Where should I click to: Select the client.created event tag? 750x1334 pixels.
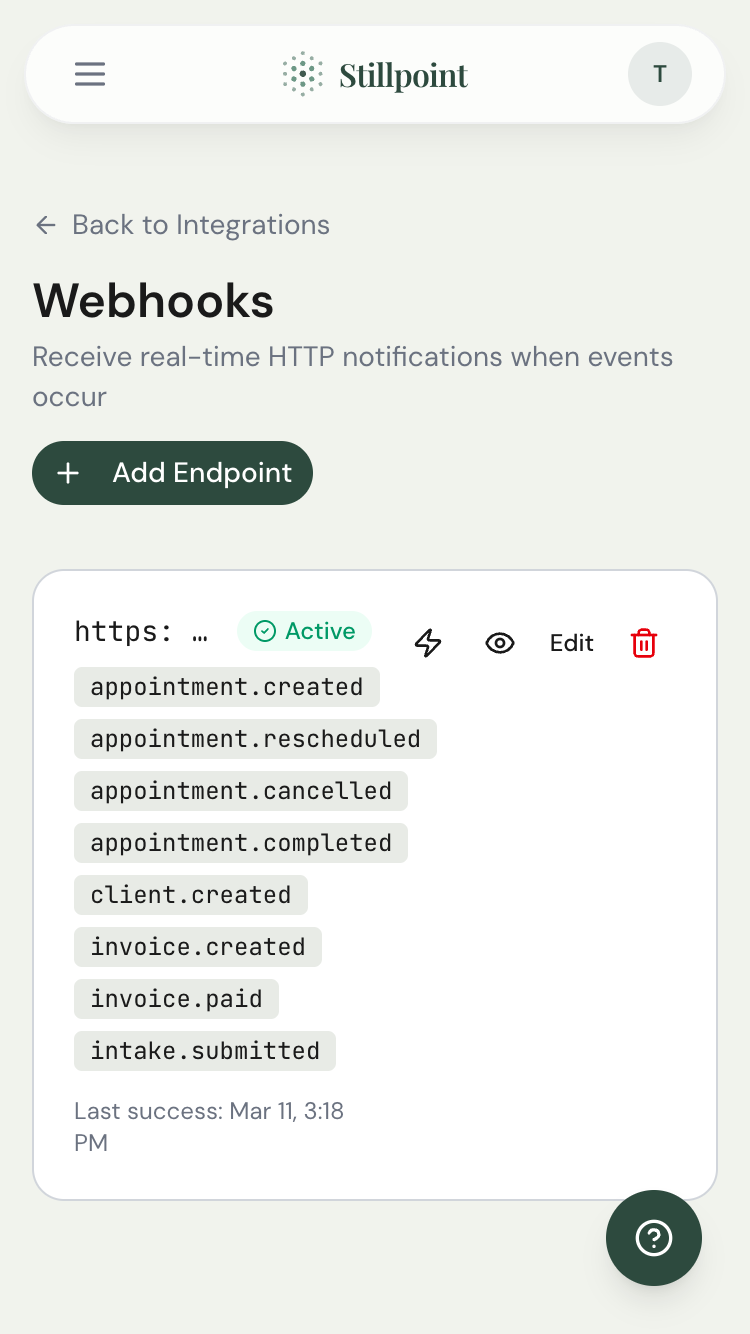190,895
